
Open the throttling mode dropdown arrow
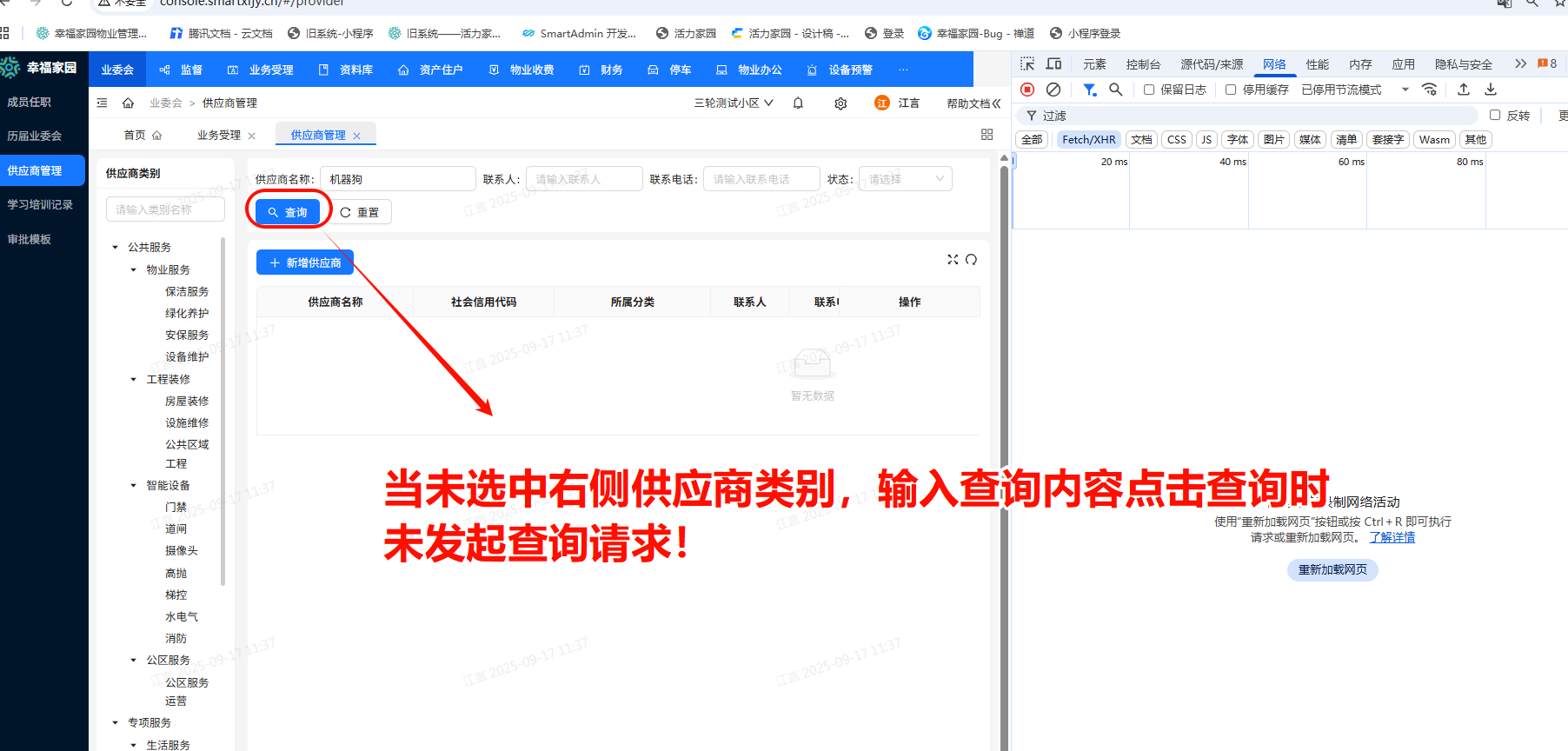1405,90
